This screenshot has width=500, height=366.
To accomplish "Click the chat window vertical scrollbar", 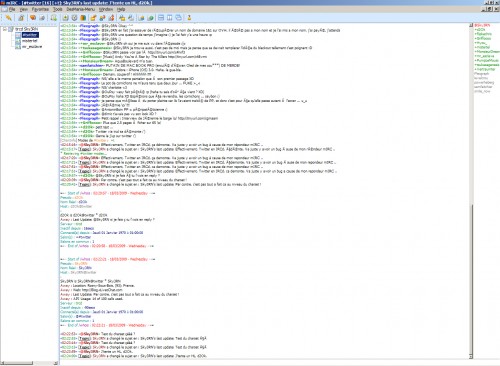I will coord(471,191).
